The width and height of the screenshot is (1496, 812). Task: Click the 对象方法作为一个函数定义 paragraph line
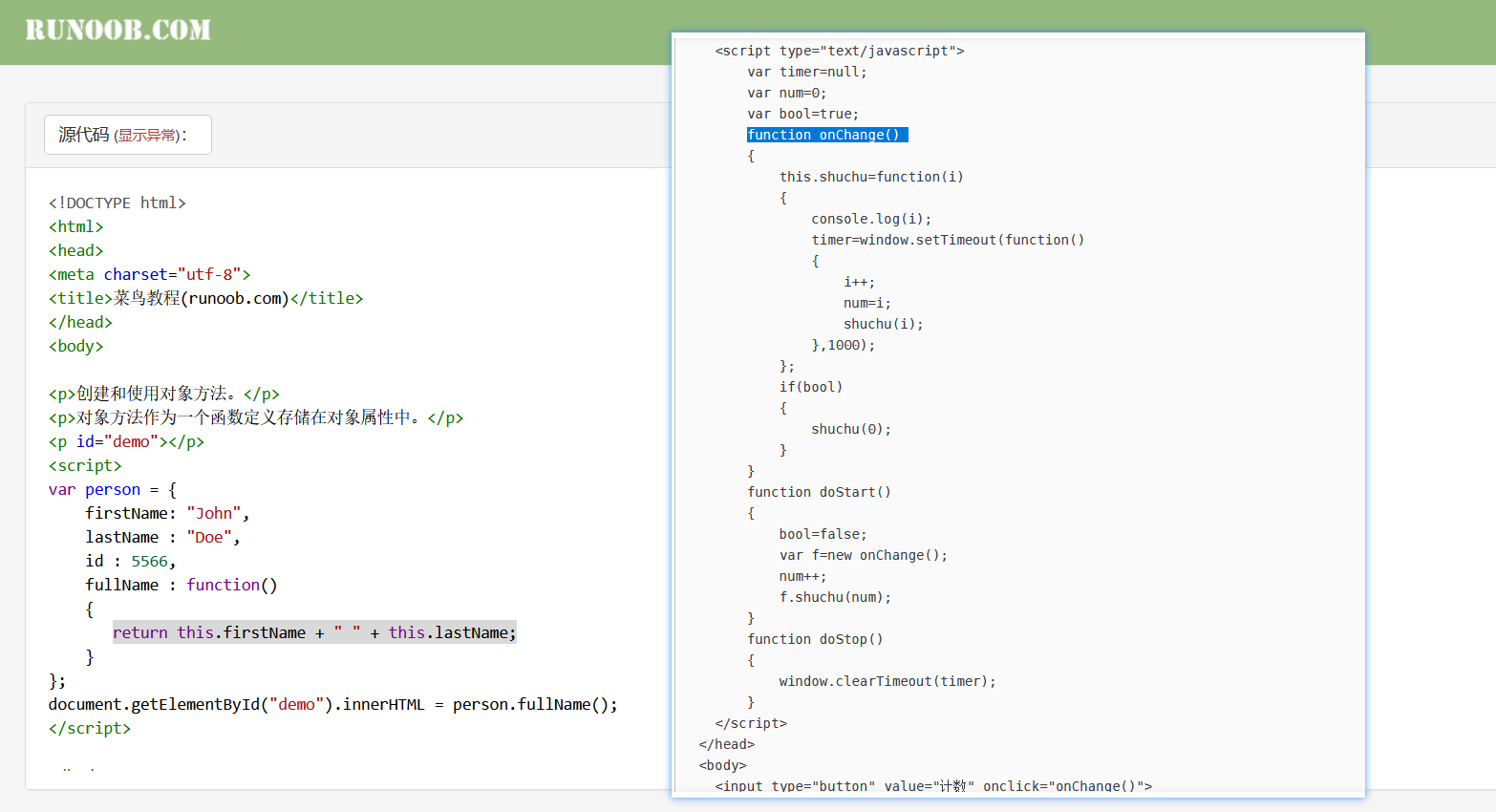click(256, 417)
